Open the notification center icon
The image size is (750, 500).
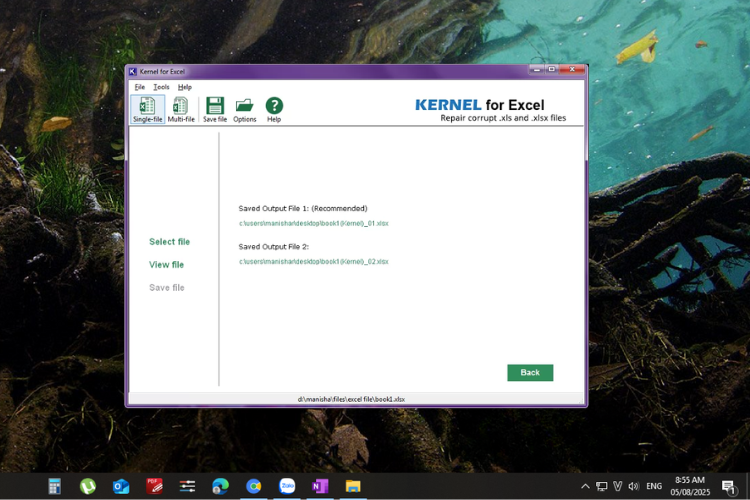click(x=729, y=487)
